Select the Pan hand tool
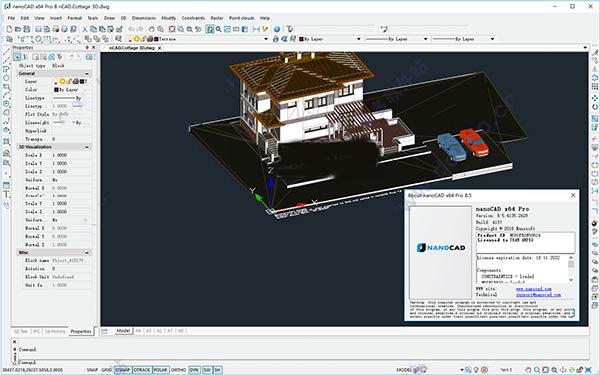The width and height of the screenshot is (600, 375). coord(152,29)
